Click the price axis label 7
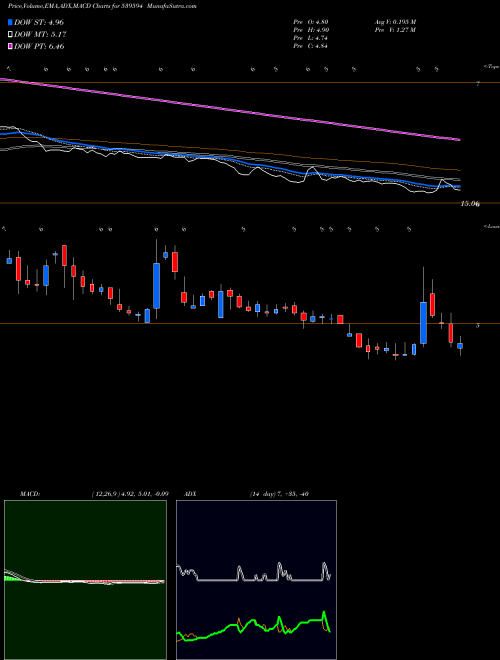This screenshot has width=500, height=660. click(x=478, y=84)
